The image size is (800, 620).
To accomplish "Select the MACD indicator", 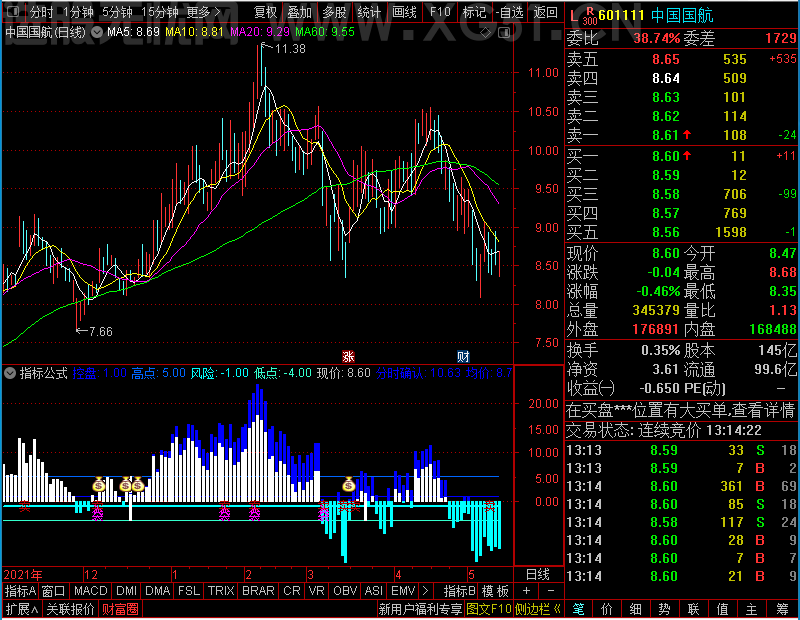I will (90, 591).
